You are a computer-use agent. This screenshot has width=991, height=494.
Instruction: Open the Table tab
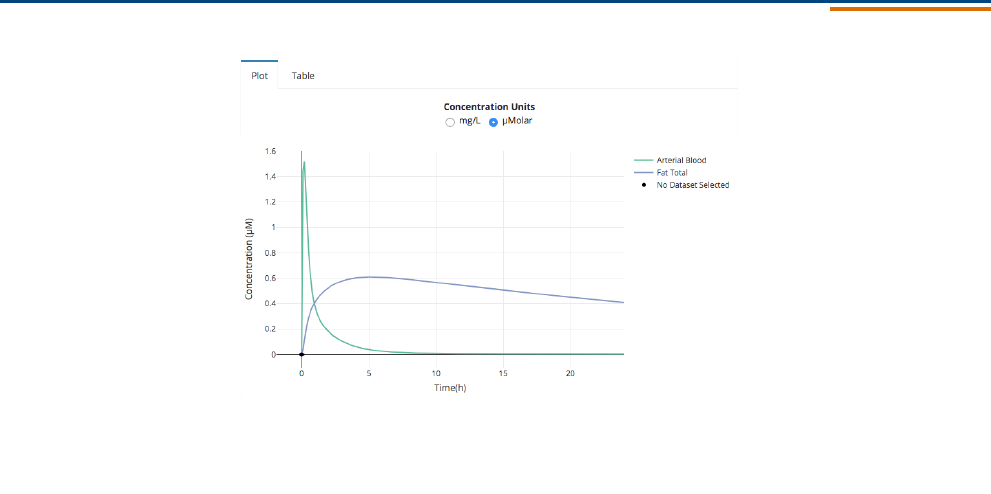pyautogui.click(x=303, y=76)
